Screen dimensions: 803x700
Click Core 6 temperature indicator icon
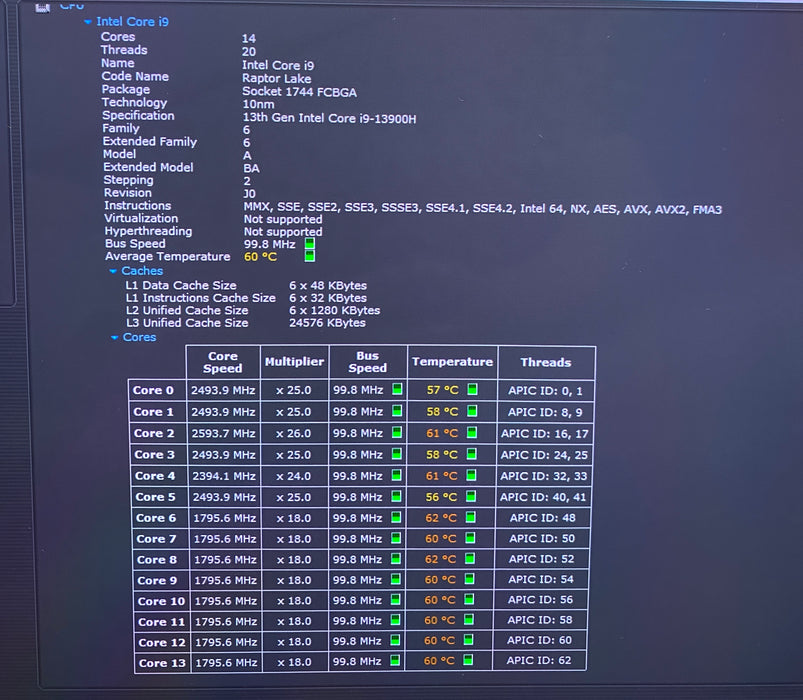point(470,517)
